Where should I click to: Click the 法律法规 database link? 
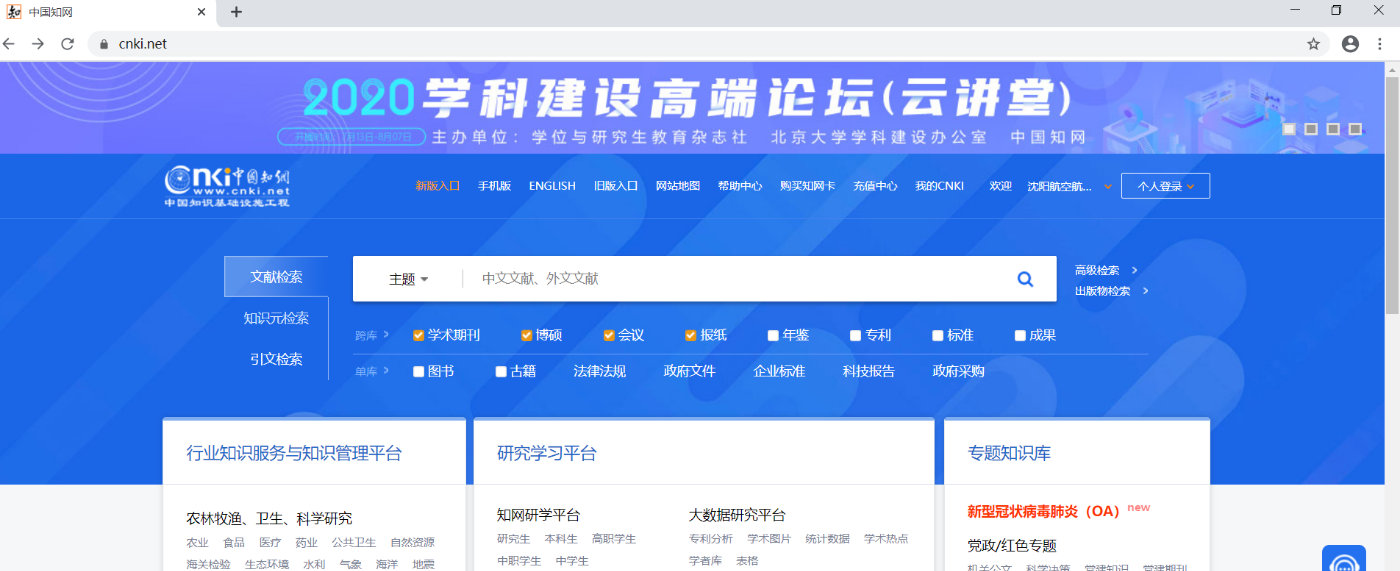tap(599, 371)
